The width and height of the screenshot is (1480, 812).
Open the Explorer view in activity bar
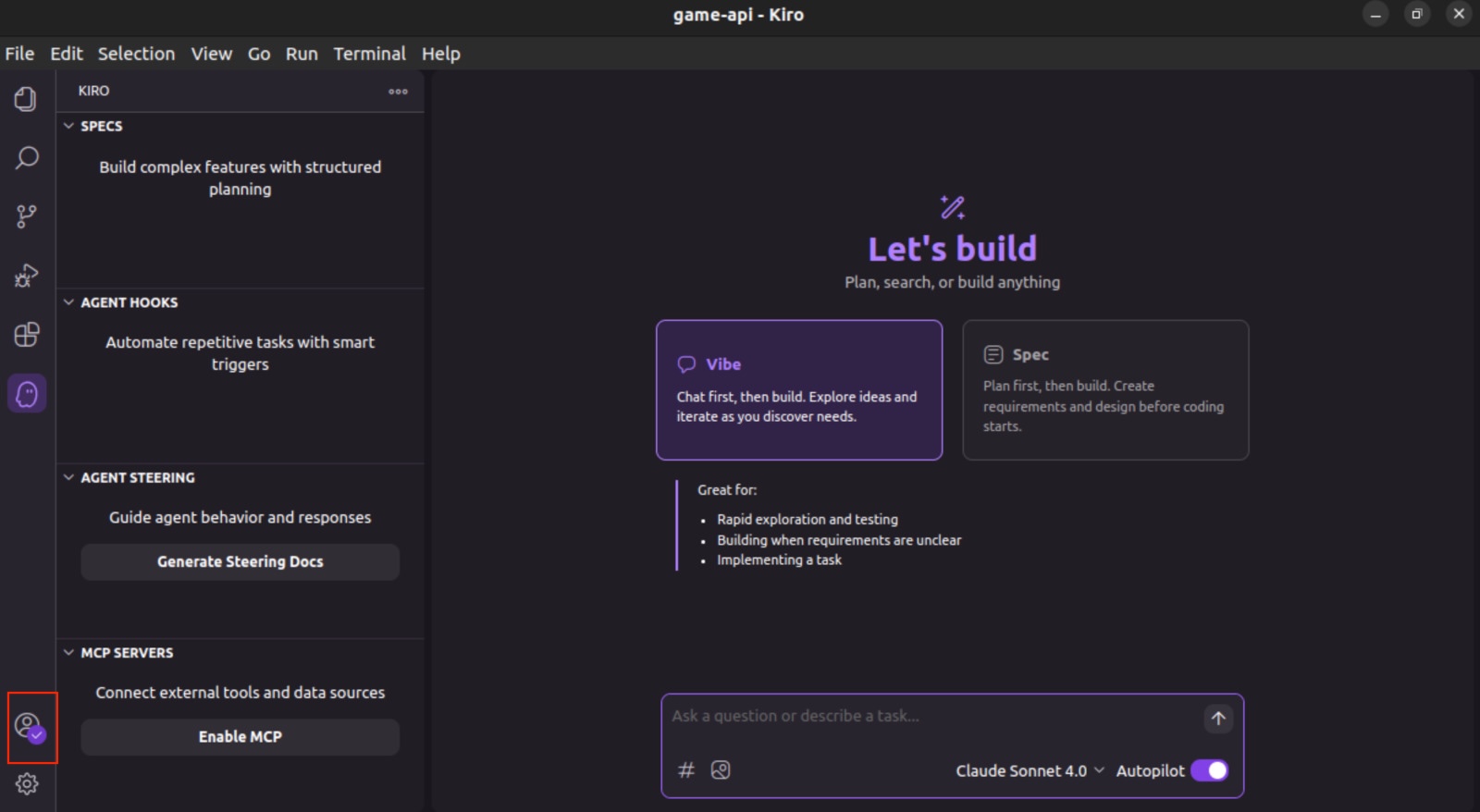(x=26, y=99)
